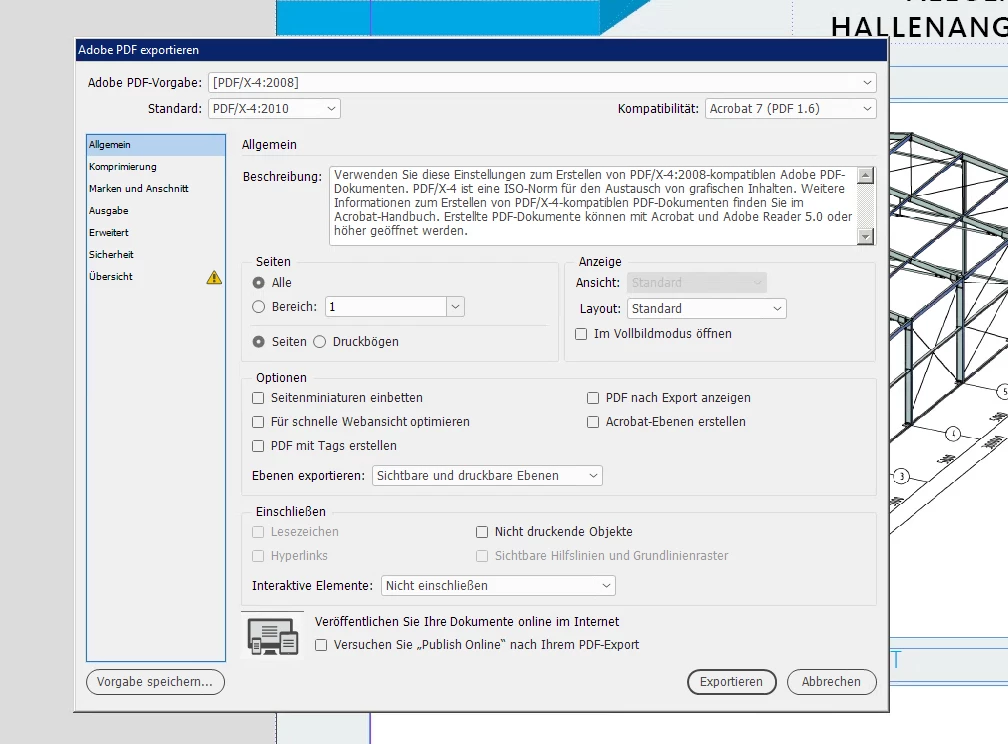The height and width of the screenshot is (744, 1008).
Task: Click the Adobe PDF exportieren title bar
Action: (482, 50)
